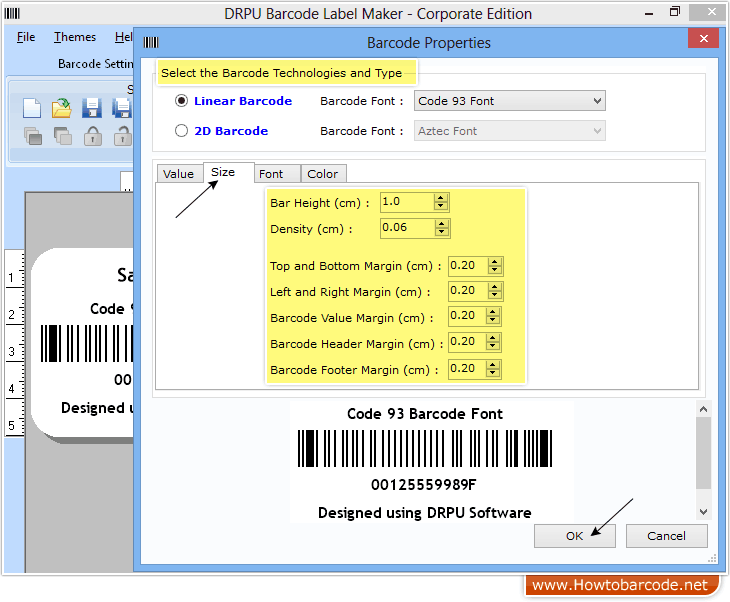Open the File menu
Screen dimensions: 730x602
point(26,37)
